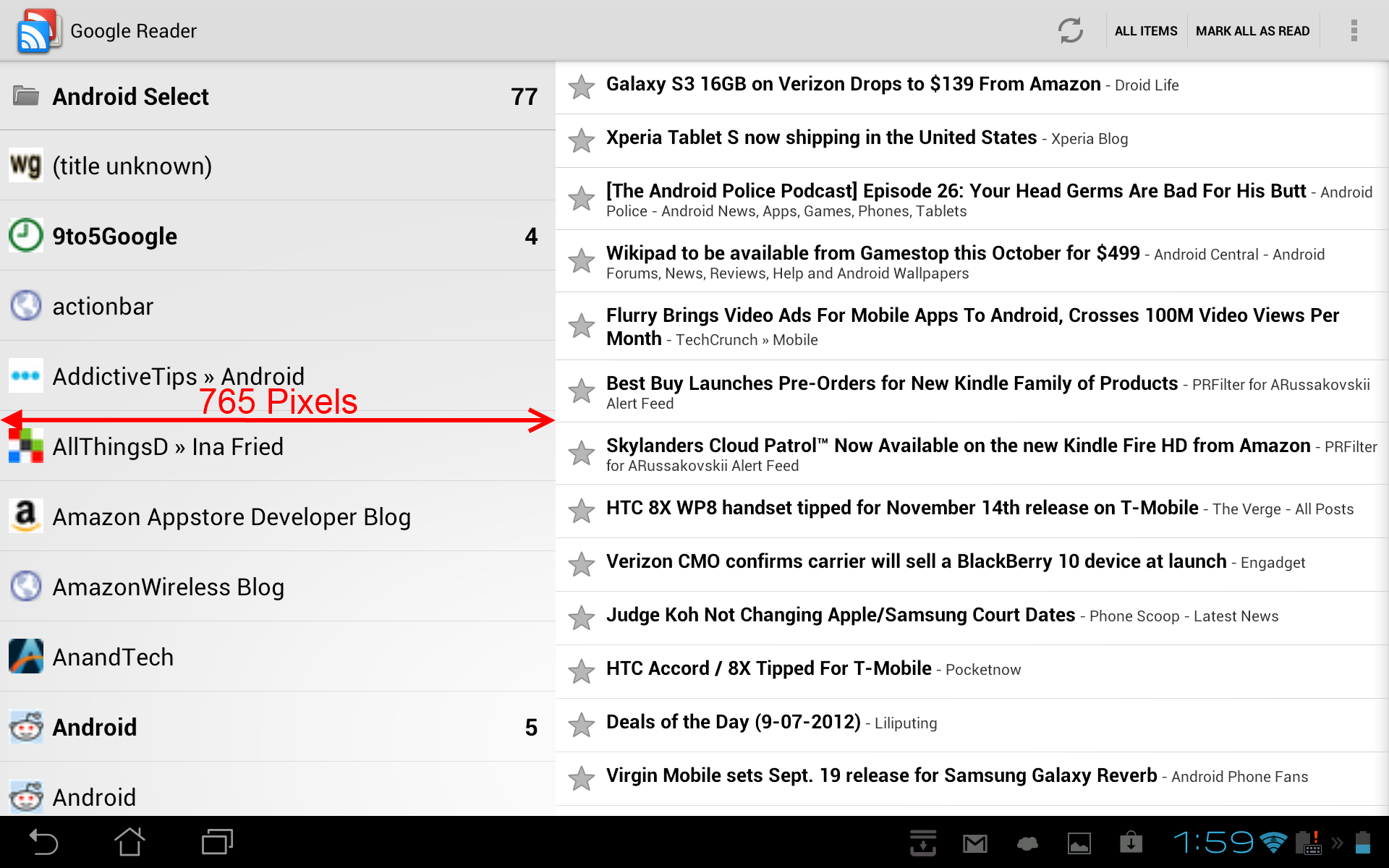Star the Android Police Podcast article
Viewport: 1389px width, 868px height.
582,198
